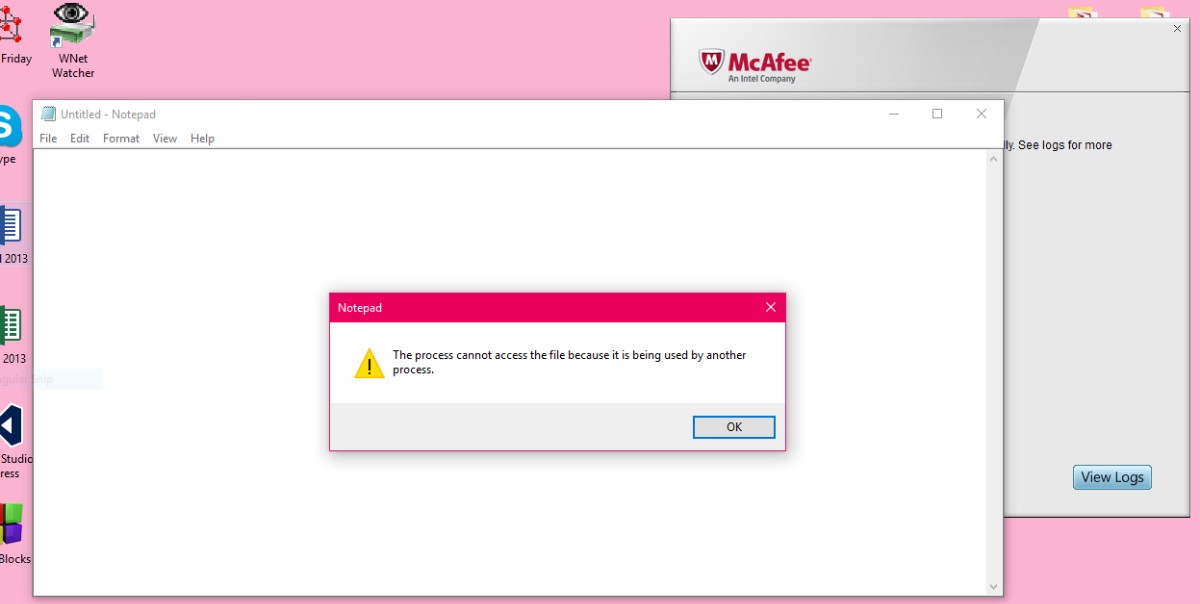
Task: Click the Notepad scrollbar down arrow
Action: (x=993, y=587)
